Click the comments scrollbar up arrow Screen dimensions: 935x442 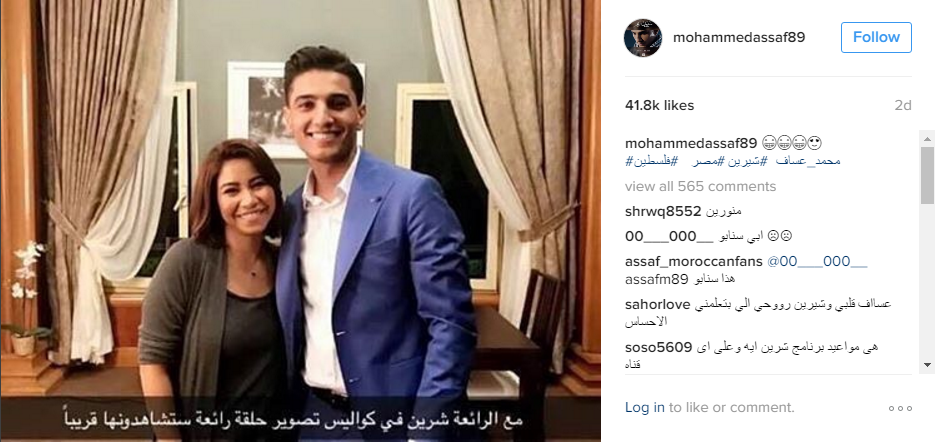(x=927, y=138)
